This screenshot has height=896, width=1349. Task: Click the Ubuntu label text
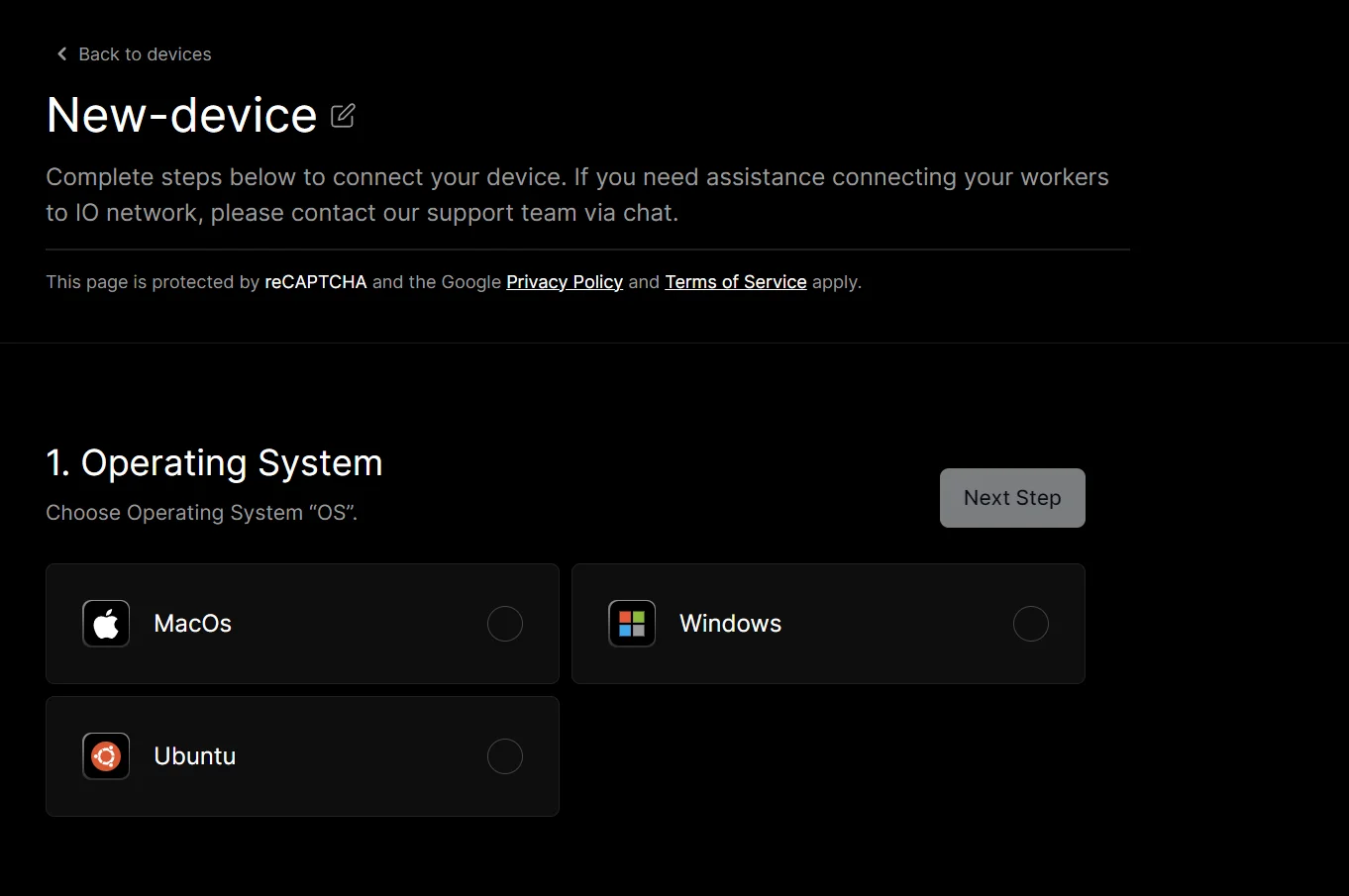click(195, 756)
